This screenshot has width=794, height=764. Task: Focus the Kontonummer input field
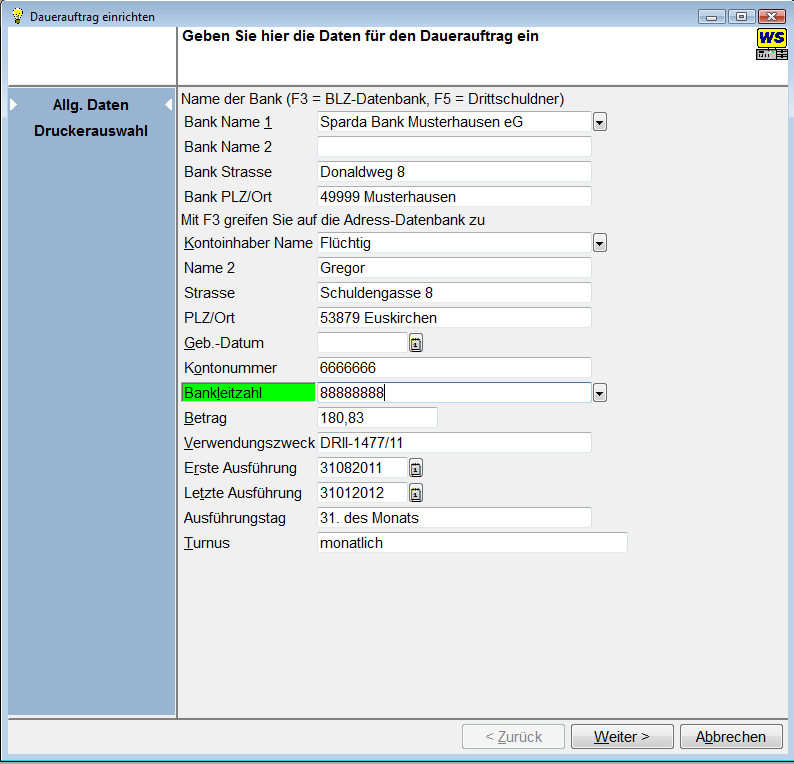(x=454, y=368)
